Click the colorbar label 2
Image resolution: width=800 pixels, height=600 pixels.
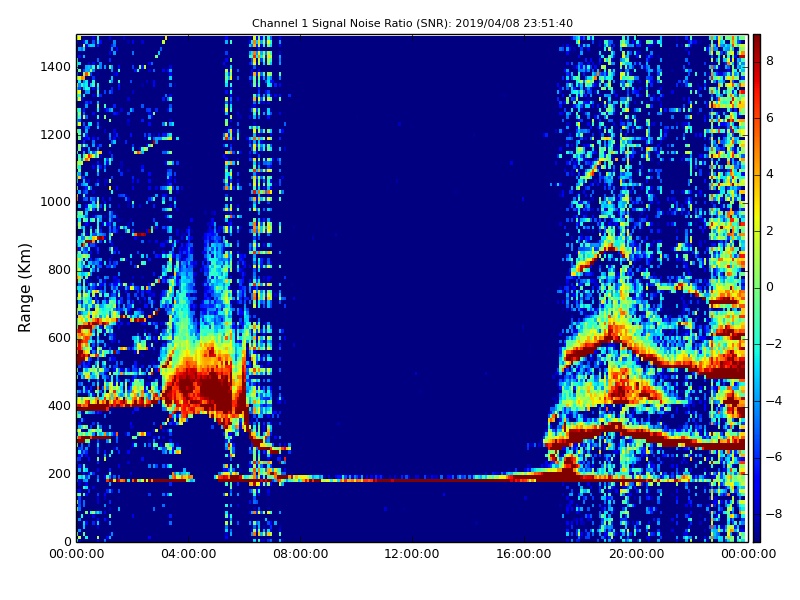point(770,231)
